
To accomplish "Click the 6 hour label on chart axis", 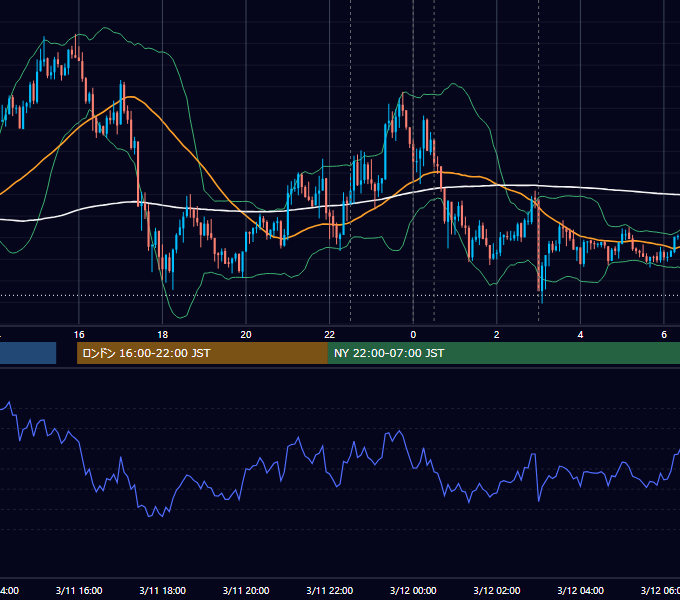I will [664, 335].
